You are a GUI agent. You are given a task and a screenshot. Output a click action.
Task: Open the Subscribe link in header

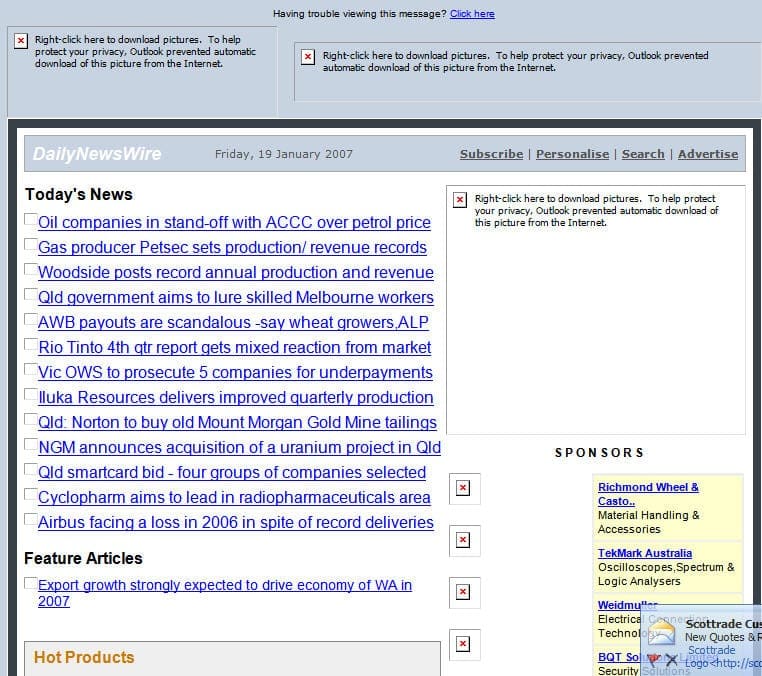coord(491,154)
